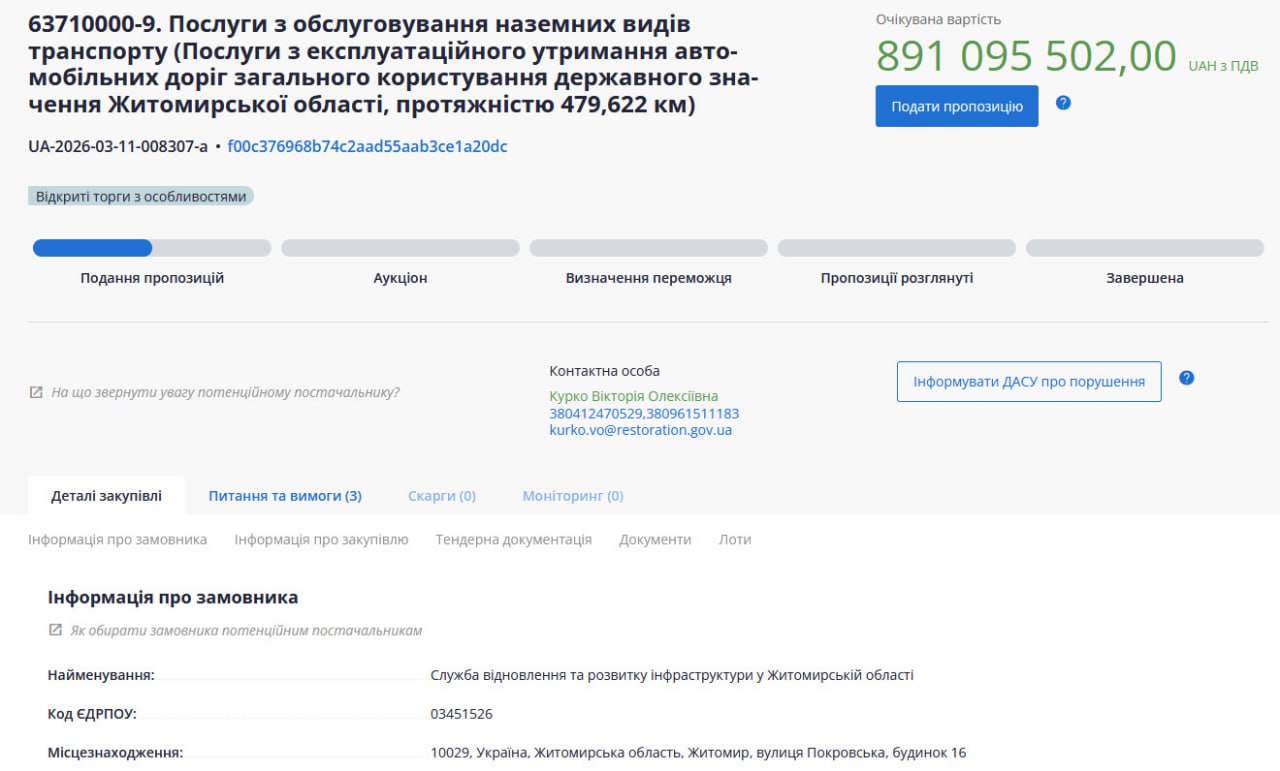
Task: Click external link icon before 'На що звернути увагу'
Action: (x=36, y=393)
